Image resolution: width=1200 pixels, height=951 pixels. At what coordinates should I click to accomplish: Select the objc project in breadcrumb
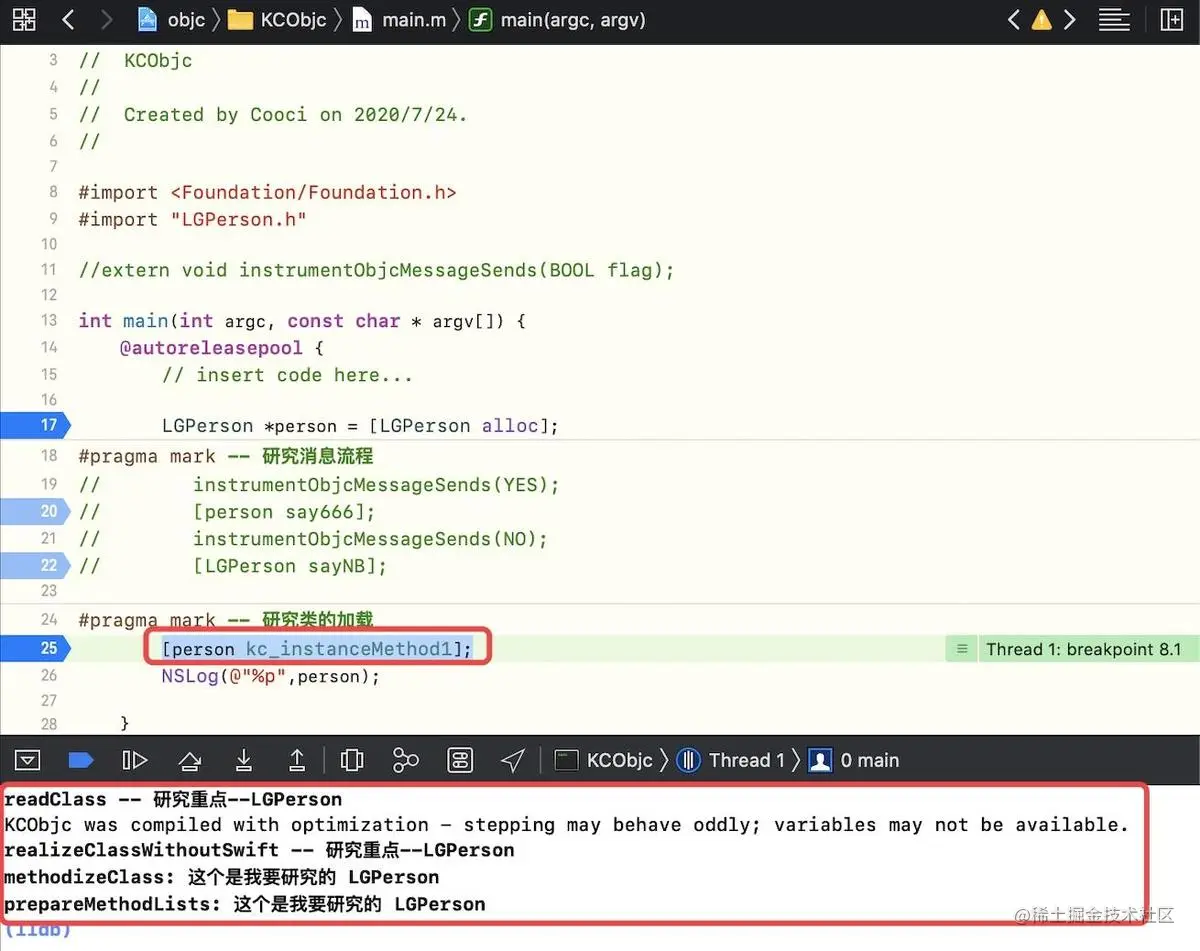pyautogui.click(x=171, y=19)
